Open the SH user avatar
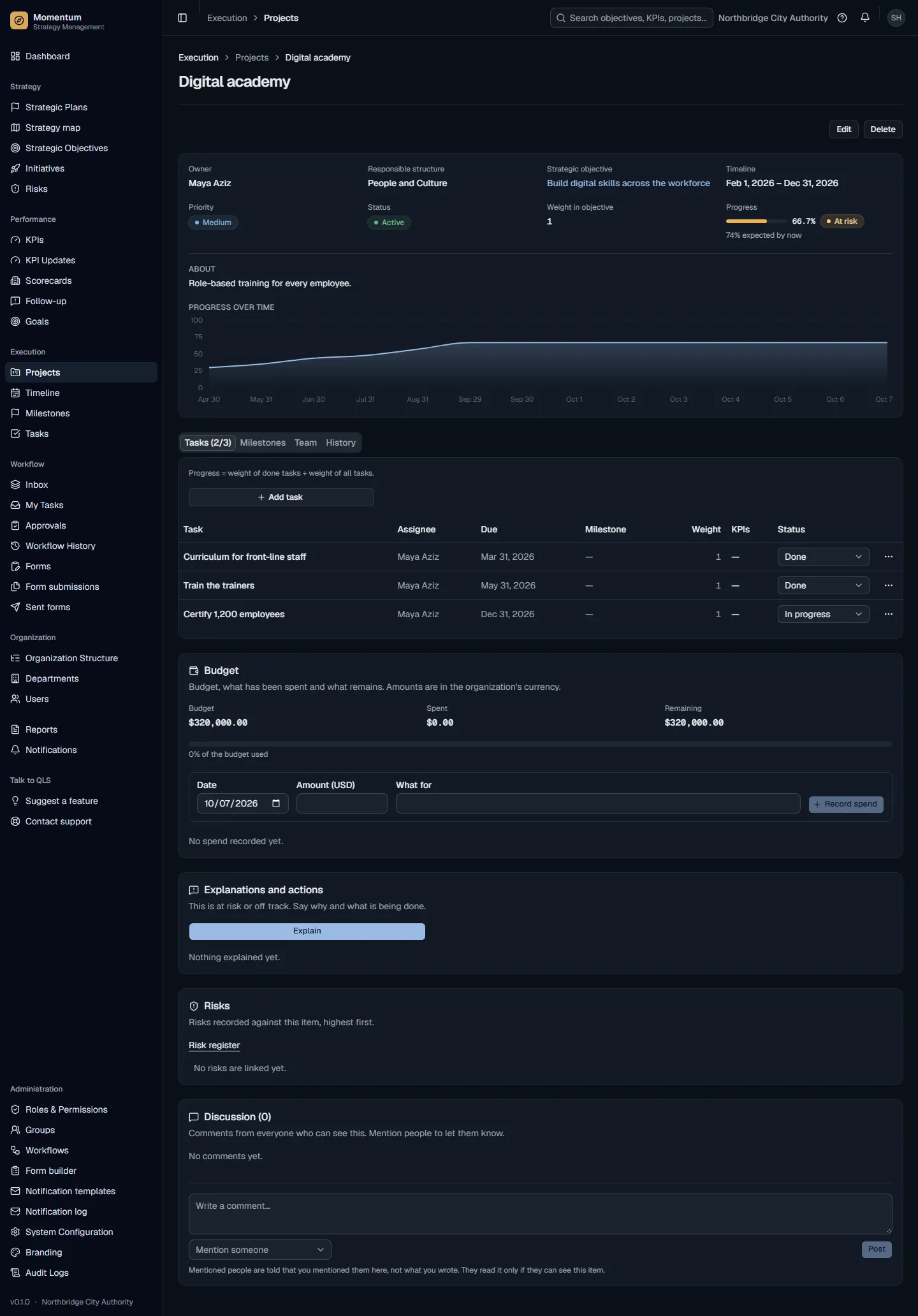The height and width of the screenshot is (1316, 918). pyautogui.click(x=896, y=18)
